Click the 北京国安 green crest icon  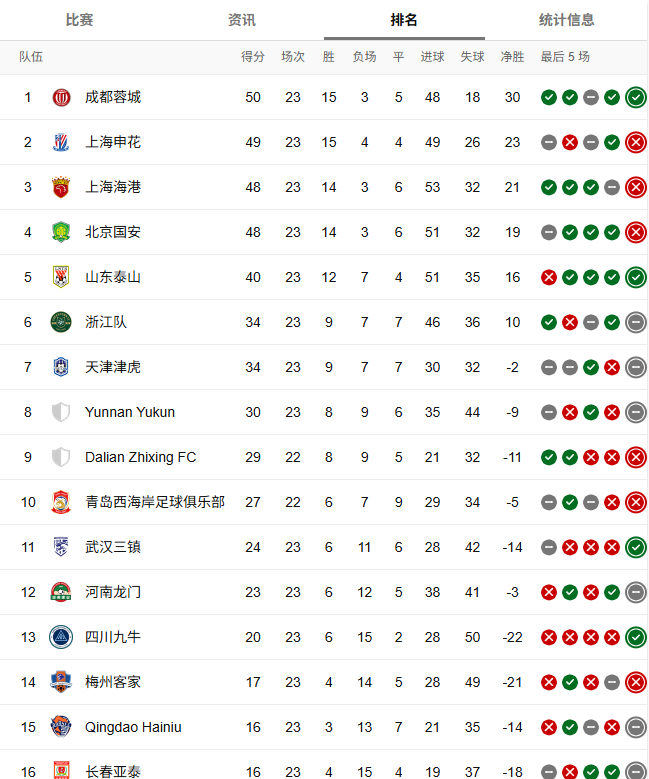point(61,232)
